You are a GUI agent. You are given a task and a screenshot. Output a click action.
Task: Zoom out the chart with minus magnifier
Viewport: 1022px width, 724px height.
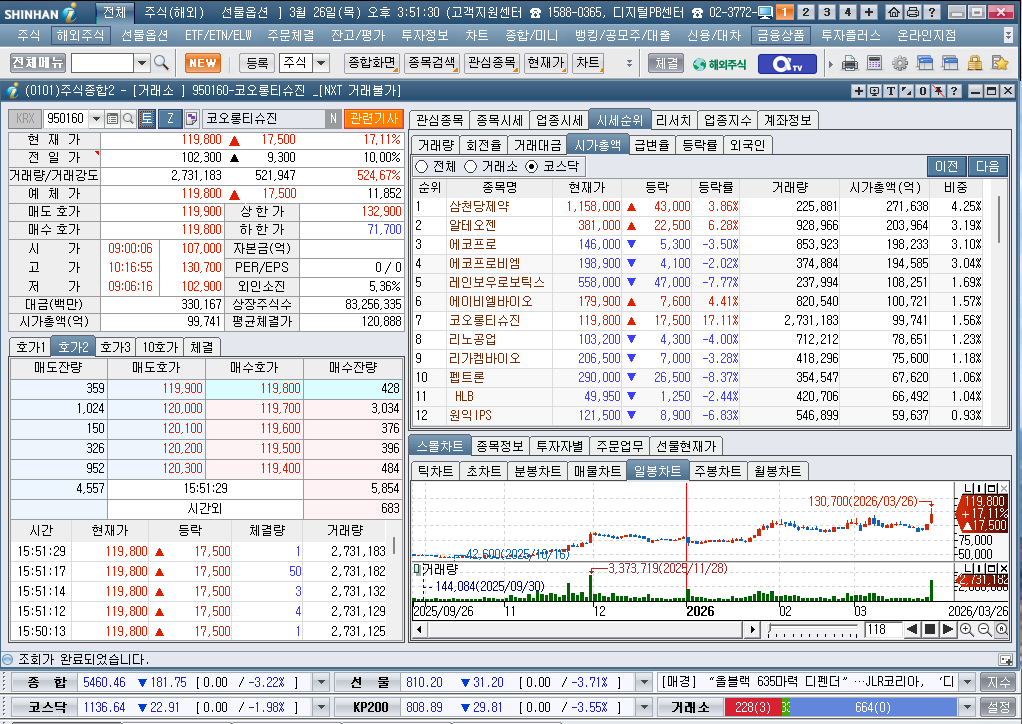click(984, 630)
